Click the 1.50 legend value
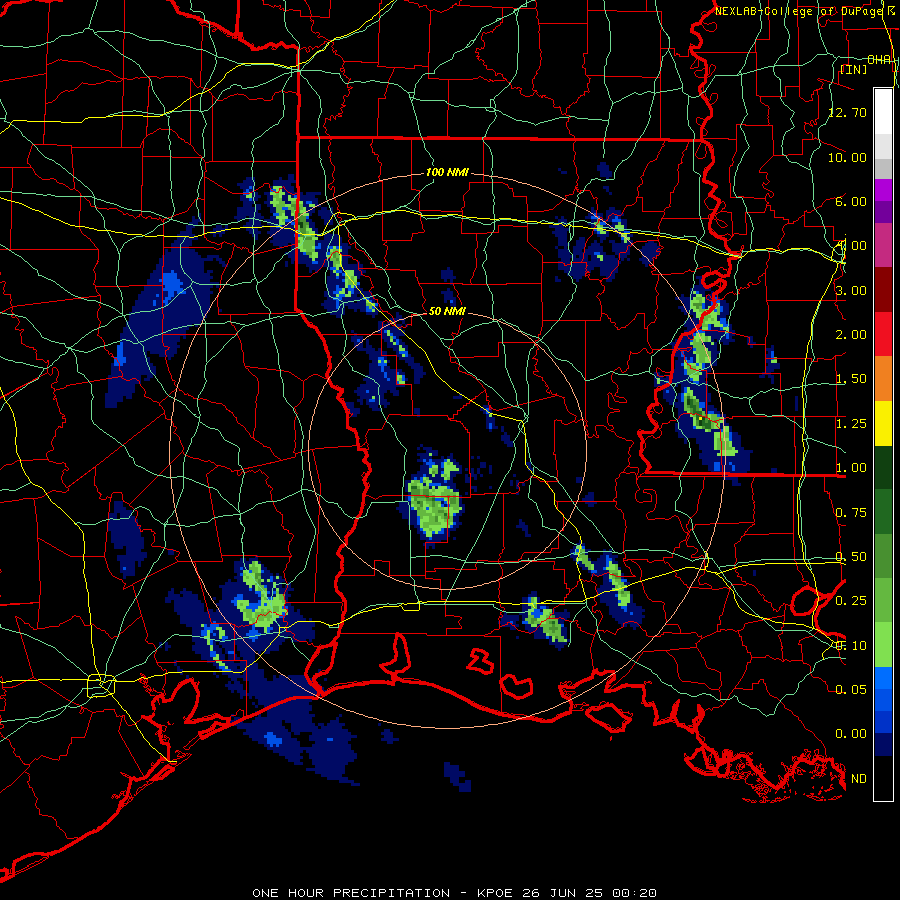Screen dimensions: 900x900 851,379
